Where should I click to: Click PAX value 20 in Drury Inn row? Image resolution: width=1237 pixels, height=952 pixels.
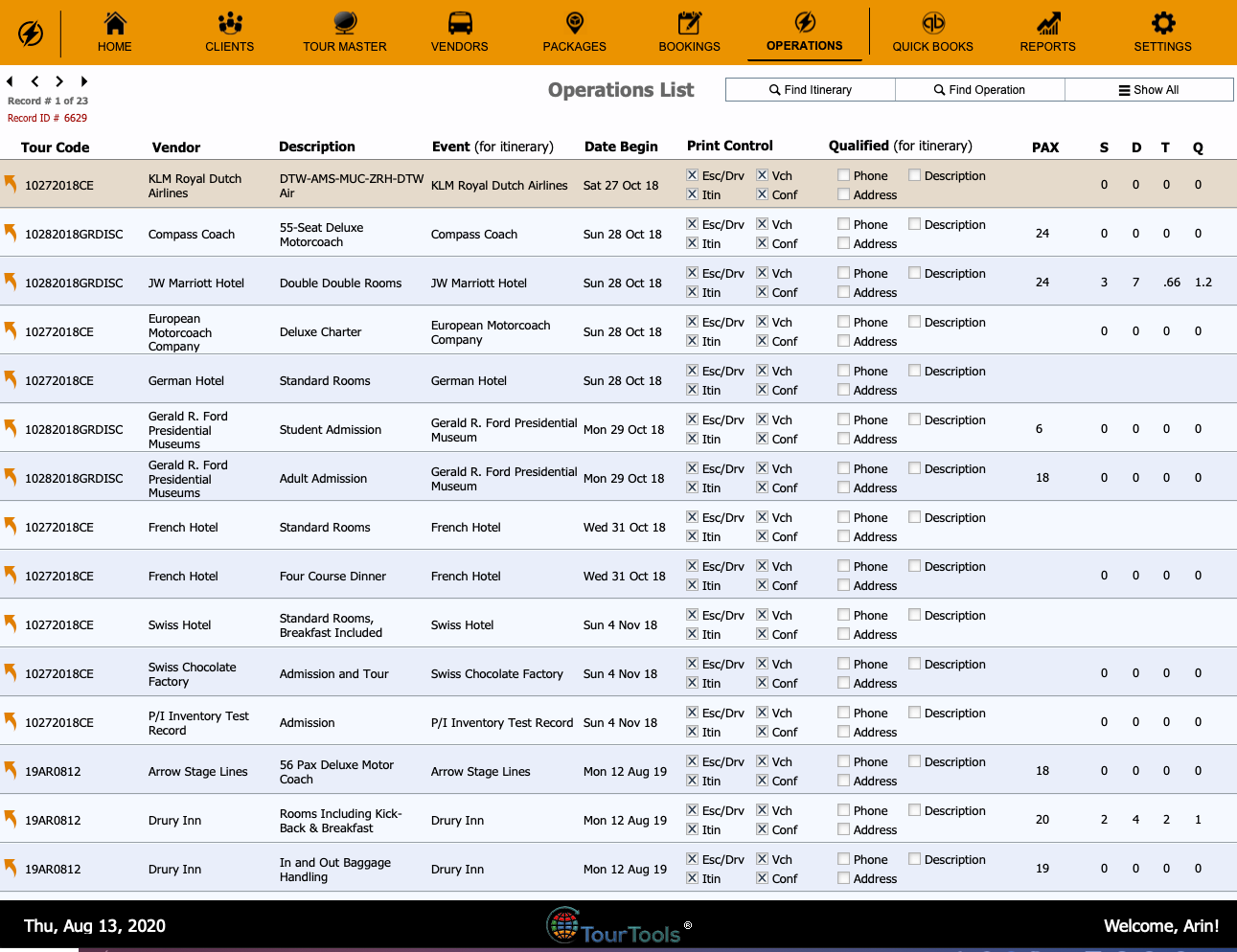click(x=1042, y=820)
